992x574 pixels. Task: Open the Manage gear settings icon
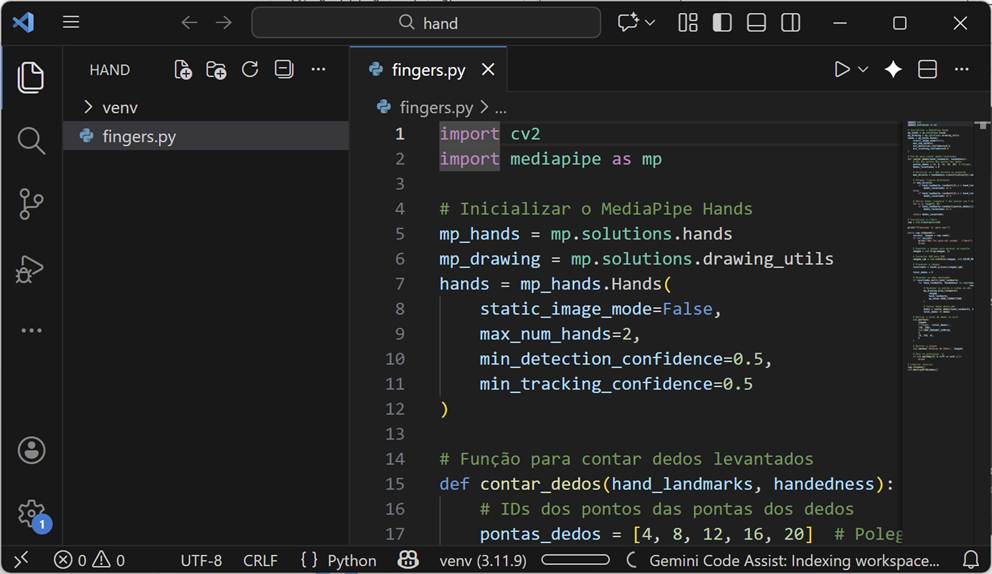tap(33, 515)
